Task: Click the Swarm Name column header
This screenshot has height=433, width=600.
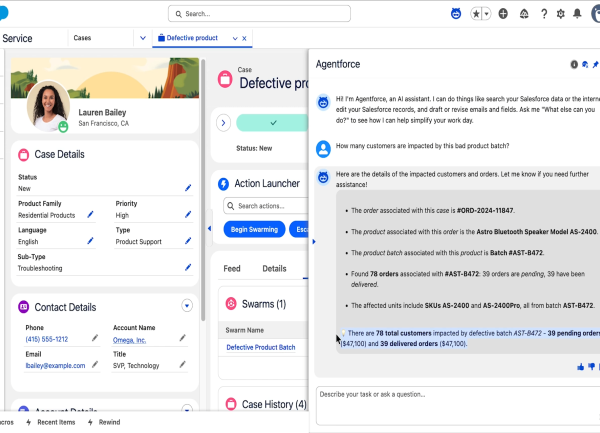Action: (245, 330)
